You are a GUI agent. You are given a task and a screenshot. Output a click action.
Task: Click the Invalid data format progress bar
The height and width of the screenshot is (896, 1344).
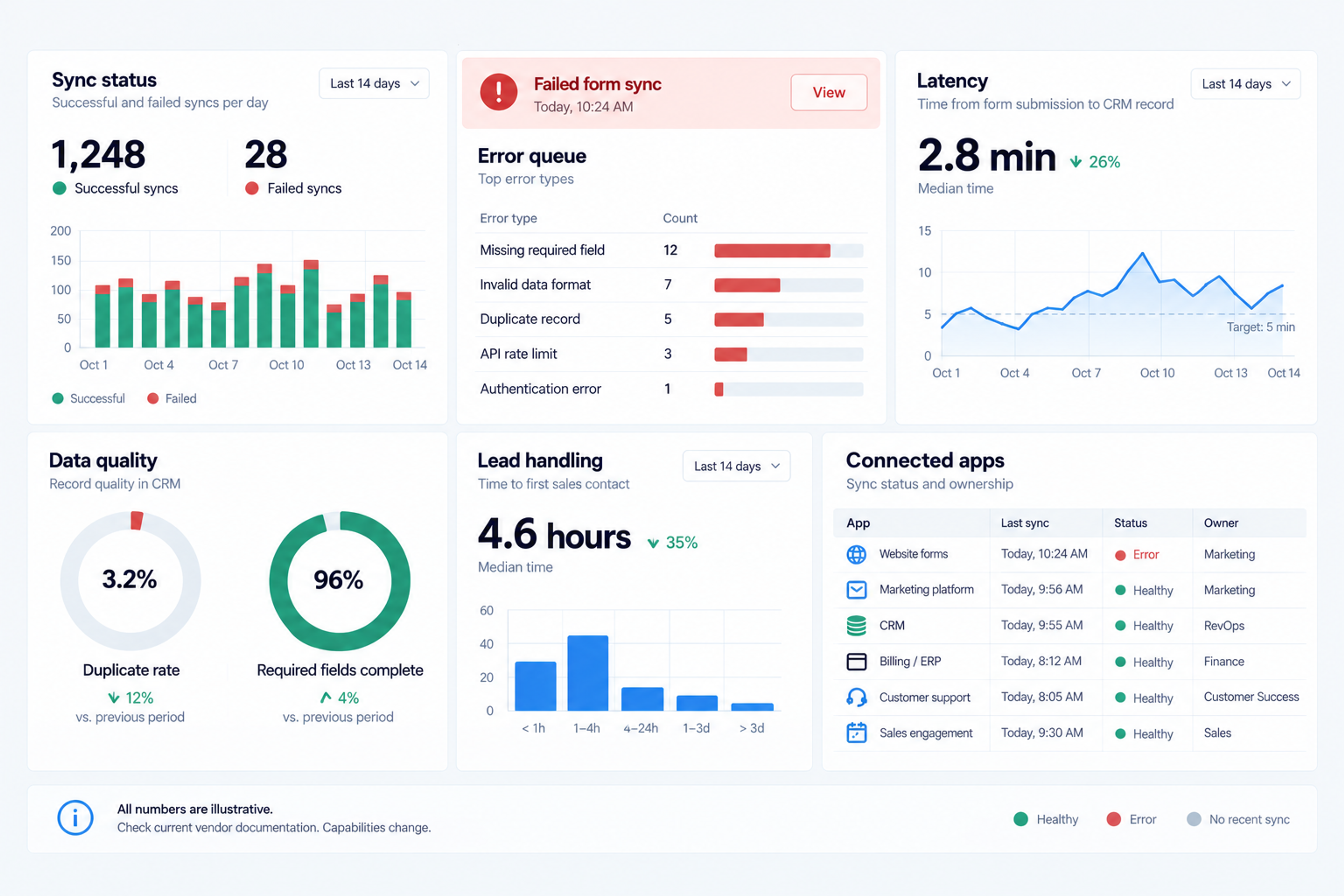coord(789,285)
